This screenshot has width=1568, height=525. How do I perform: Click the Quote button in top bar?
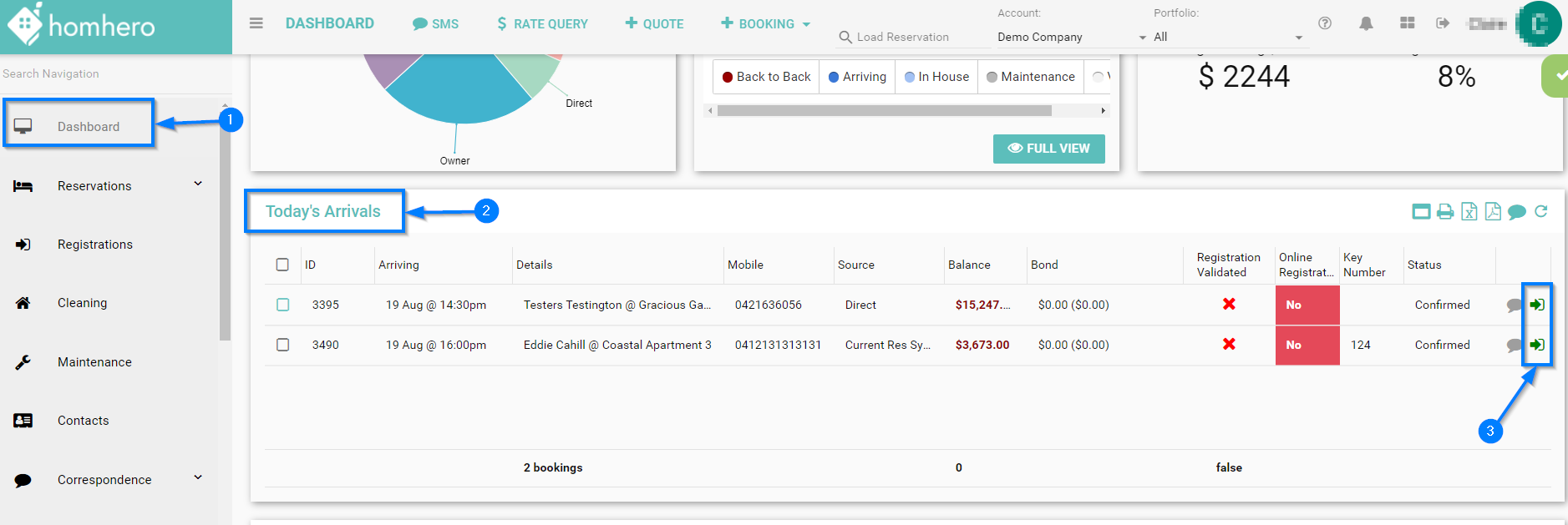tap(654, 23)
